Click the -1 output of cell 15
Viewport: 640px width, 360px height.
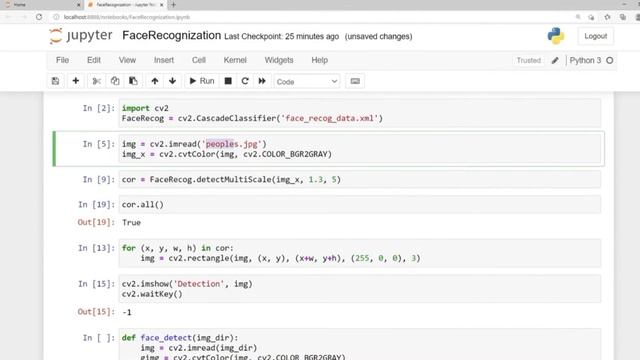127,312
